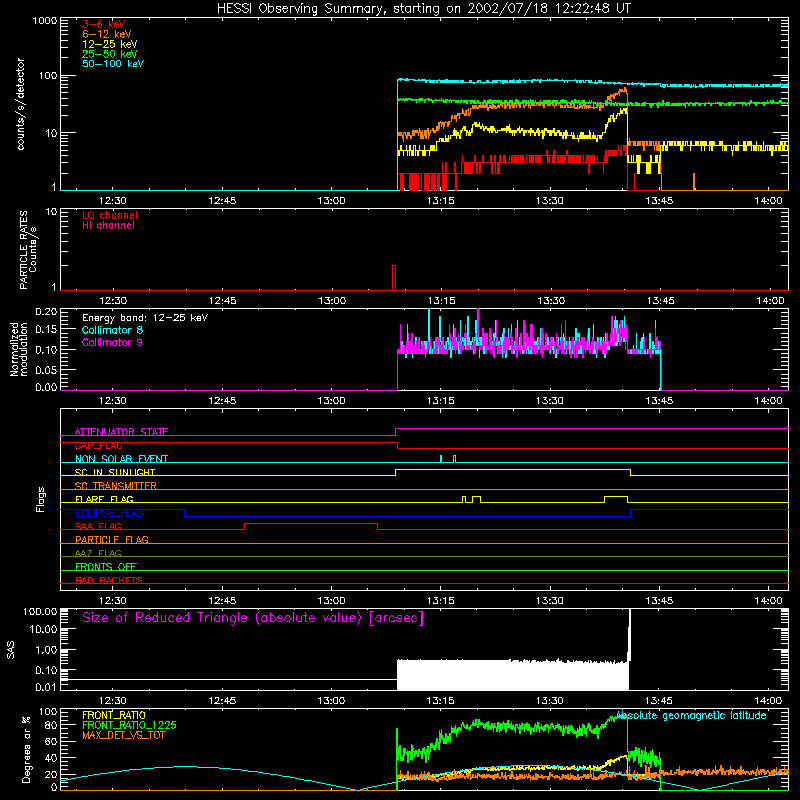Click the 'SC_IN_SUNLIGHT' flag label
This screenshot has width=800, height=800.
[115, 472]
